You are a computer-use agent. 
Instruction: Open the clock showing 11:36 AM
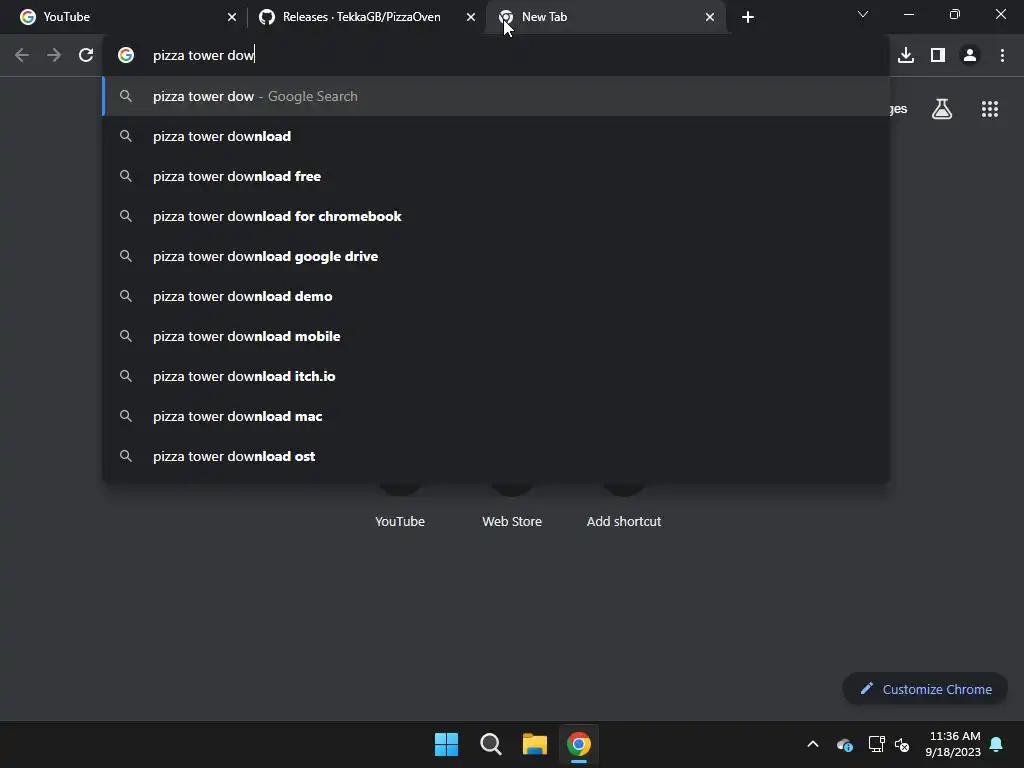click(x=953, y=744)
